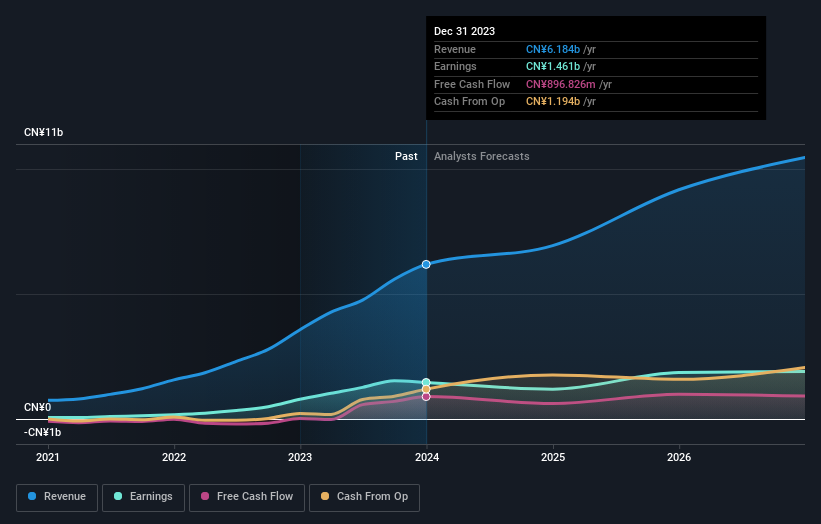The image size is (821, 524).
Task: Click the Cash From Op label in tooltip
Action: point(470,102)
